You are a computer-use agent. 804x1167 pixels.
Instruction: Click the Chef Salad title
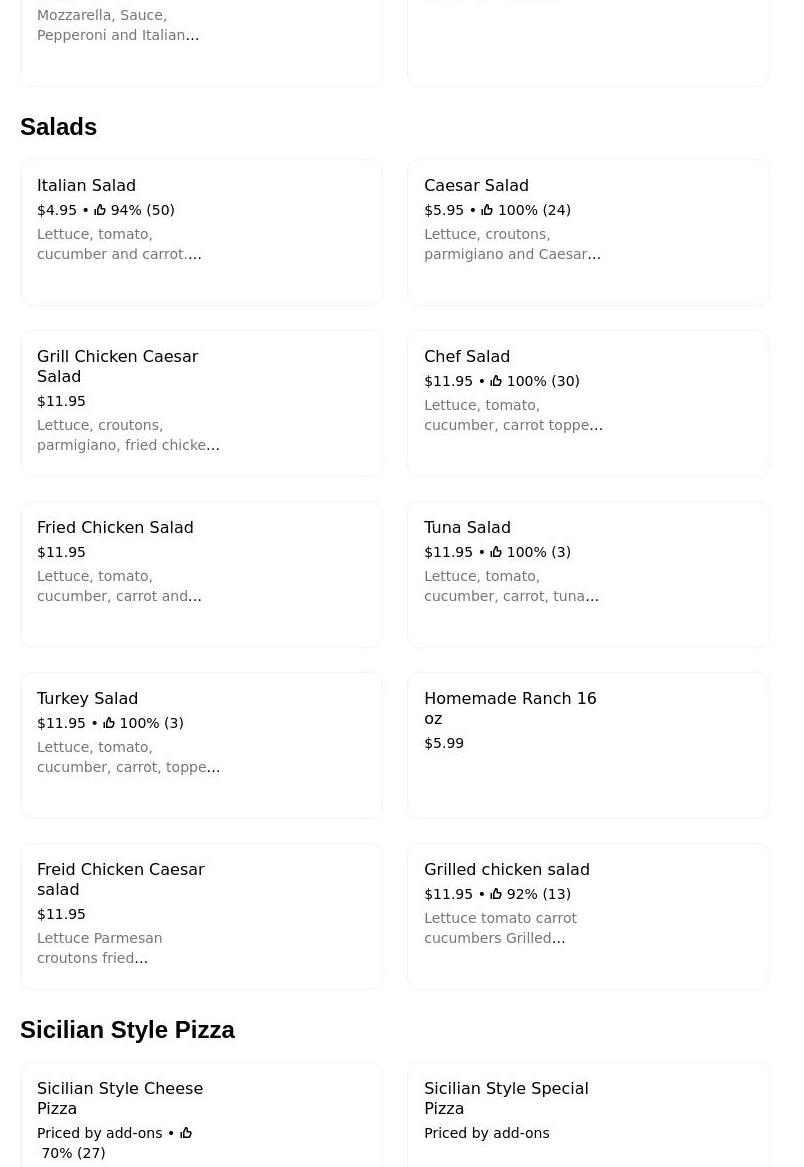coord(467,357)
